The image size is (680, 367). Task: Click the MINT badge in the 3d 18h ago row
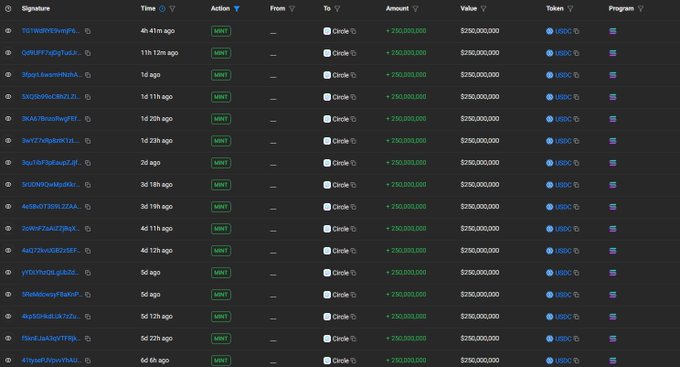[x=221, y=185]
